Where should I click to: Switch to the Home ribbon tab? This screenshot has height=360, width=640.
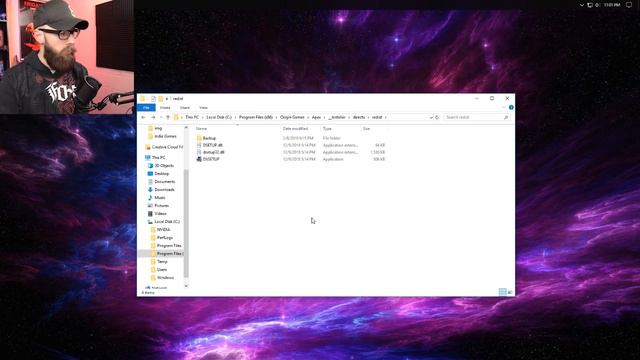pos(165,108)
